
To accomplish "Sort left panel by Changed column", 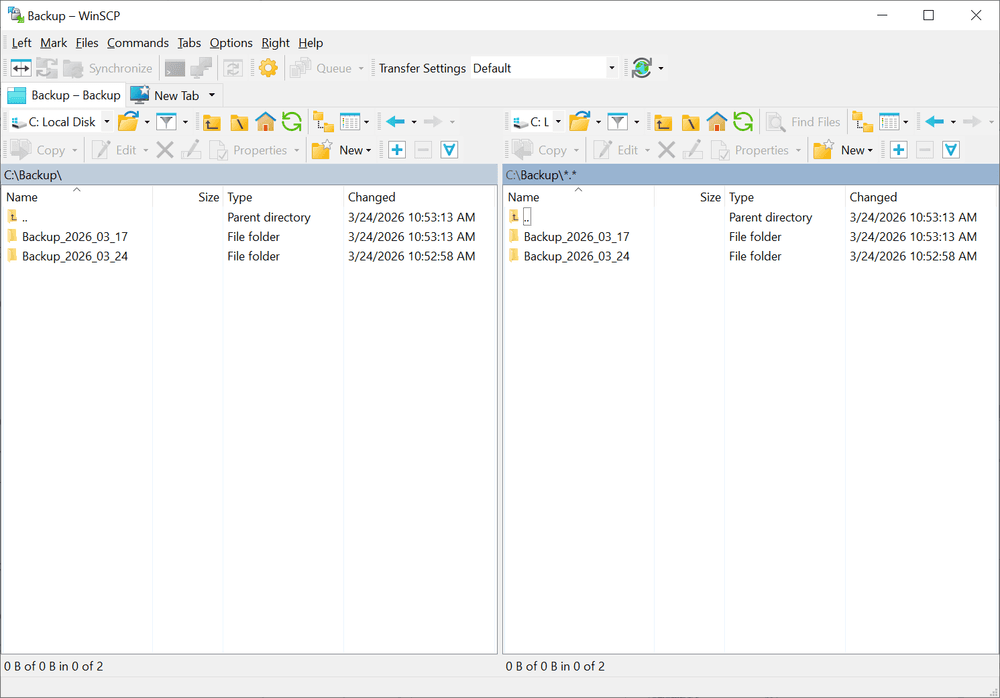I will [x=419, y=197].
